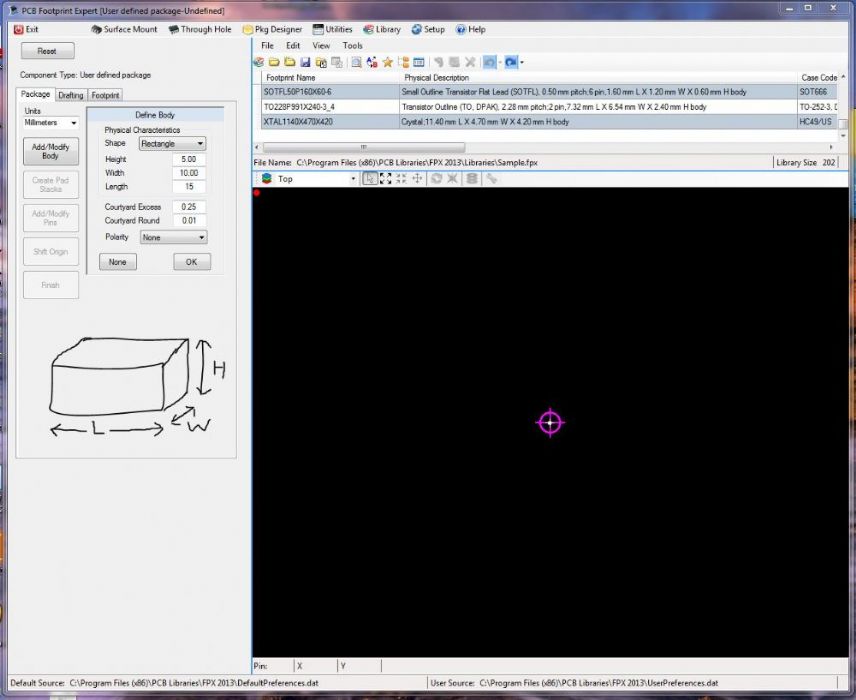Click the yellow star icon in library toolbar
The height and width of the screenshot is (700, 856).
click(387, 62)
